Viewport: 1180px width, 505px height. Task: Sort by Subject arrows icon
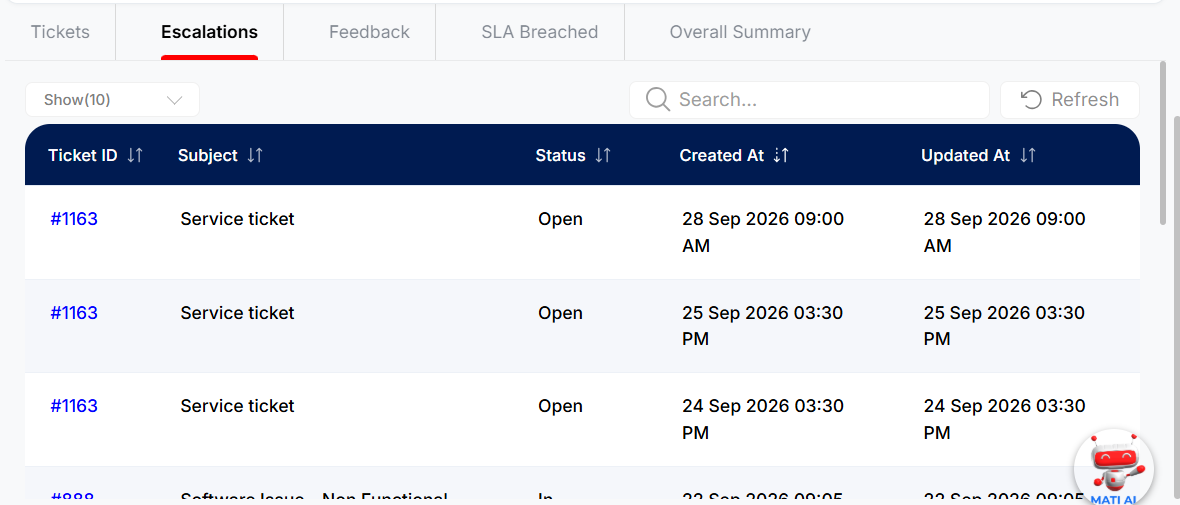coord(255,155)
